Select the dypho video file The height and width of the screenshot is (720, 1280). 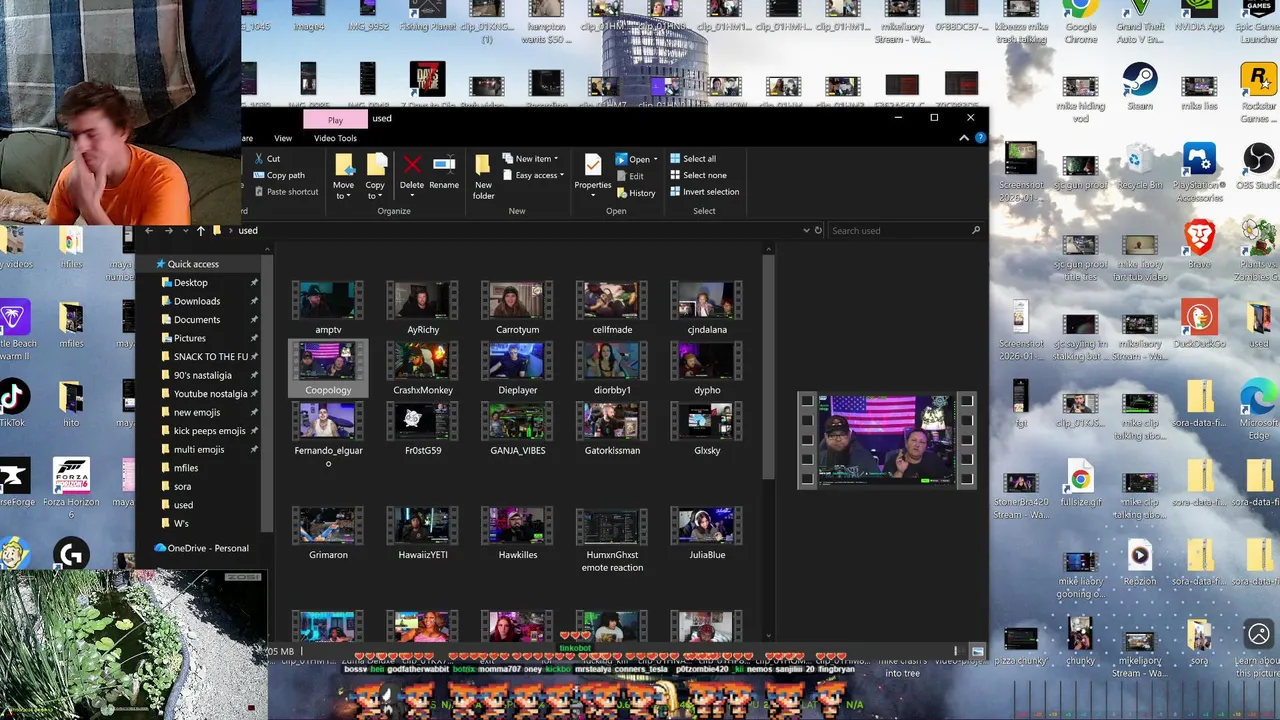point(707,369)
